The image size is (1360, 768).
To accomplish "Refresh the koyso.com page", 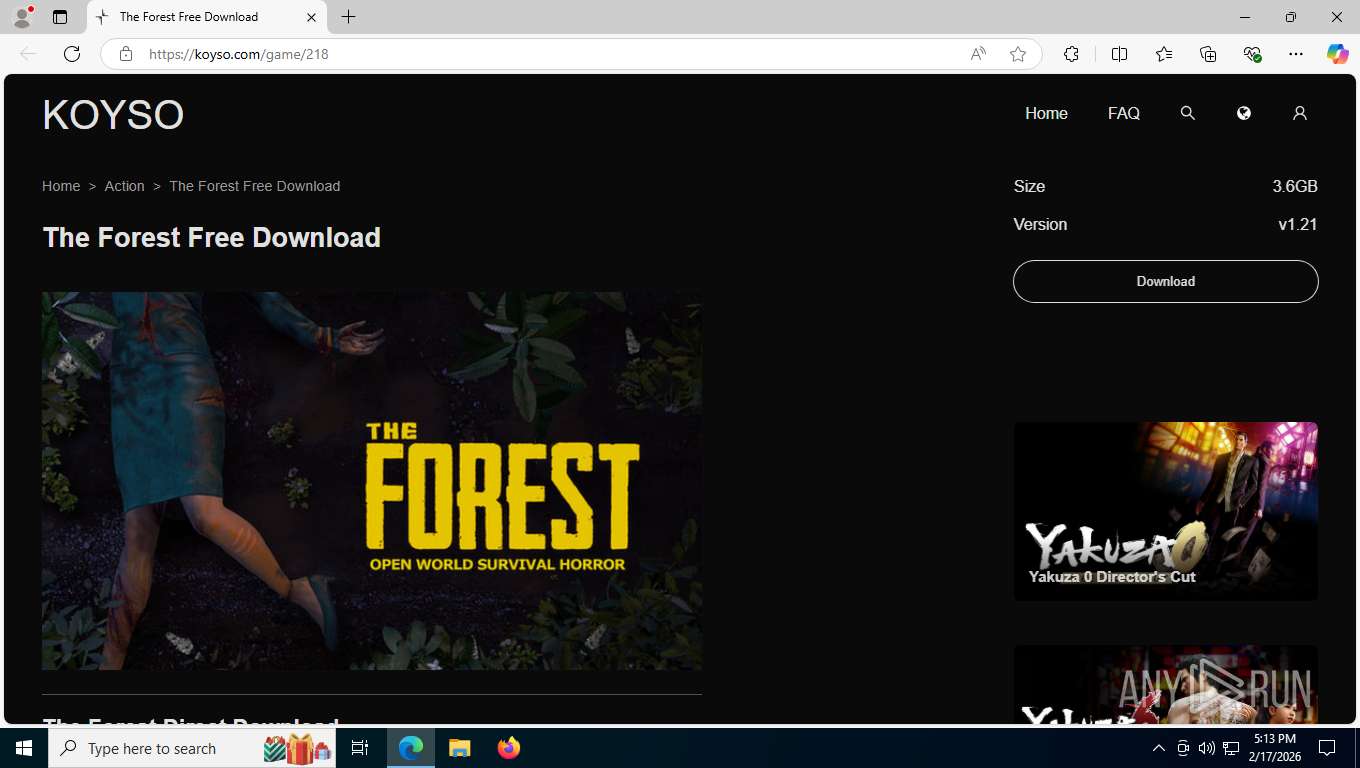I will pyautogui.click(x=72, y=54).
